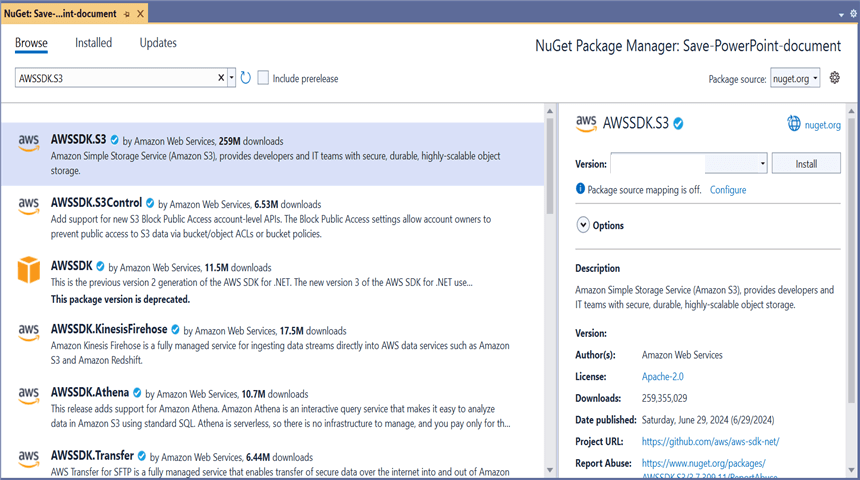The image size is (860, 480).
Task: Click the package list scrollbar thumb
Action: [550, 166]
